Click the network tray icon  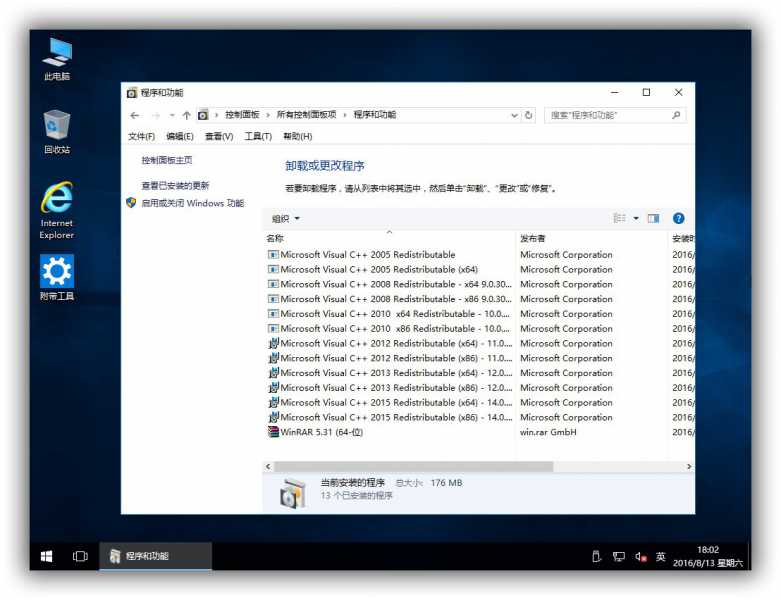tap(618, 557)
